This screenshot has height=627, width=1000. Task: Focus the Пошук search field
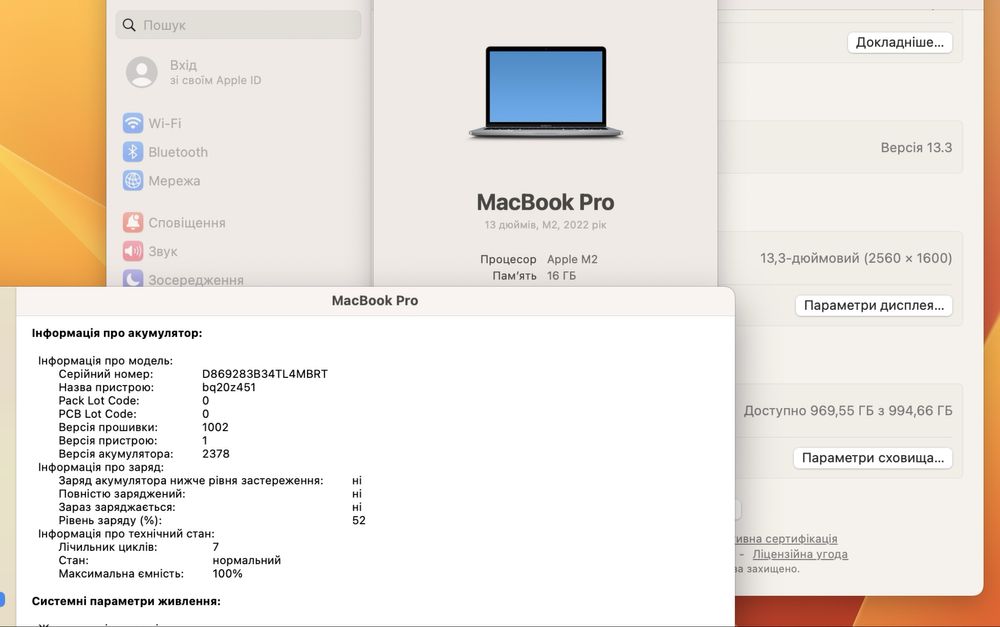(x=239, y=25)
